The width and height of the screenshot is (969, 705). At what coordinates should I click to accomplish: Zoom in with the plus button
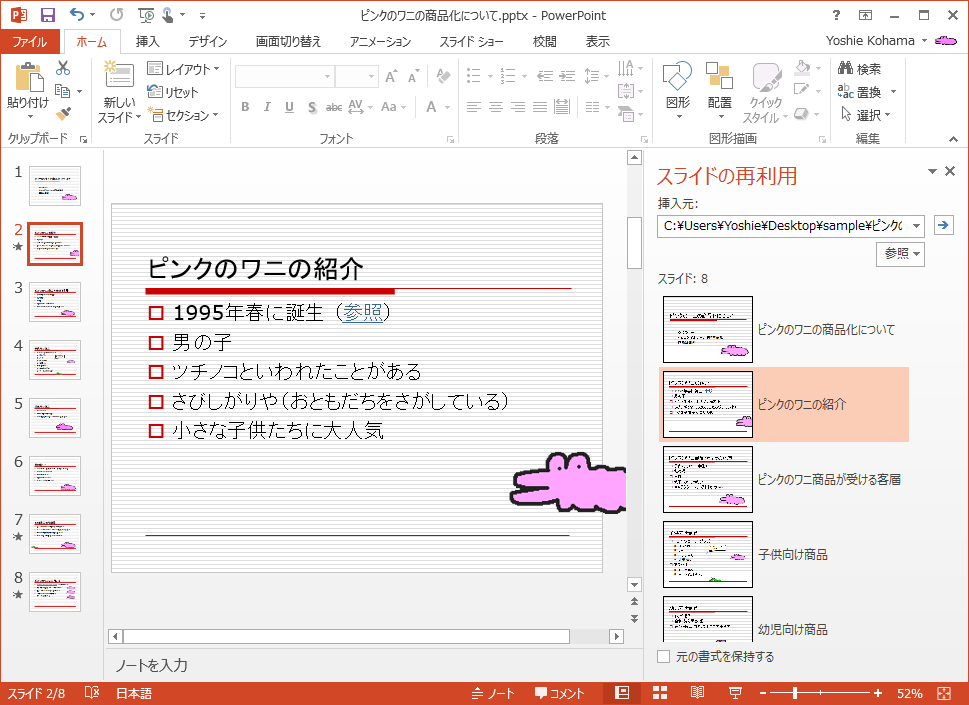click(x=878, y=693)
